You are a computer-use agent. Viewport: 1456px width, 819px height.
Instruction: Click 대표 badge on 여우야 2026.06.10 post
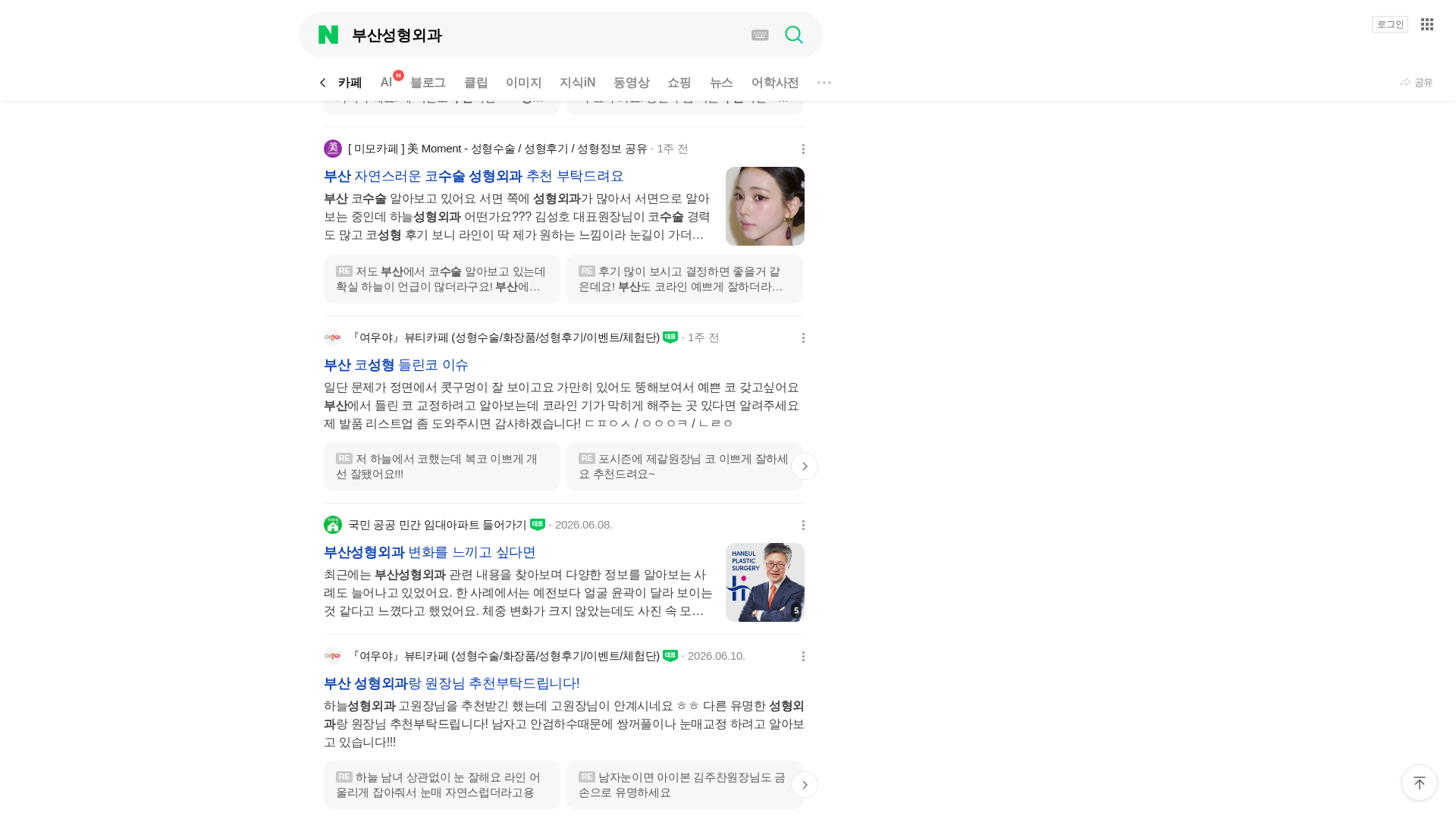tap(670, 656)
